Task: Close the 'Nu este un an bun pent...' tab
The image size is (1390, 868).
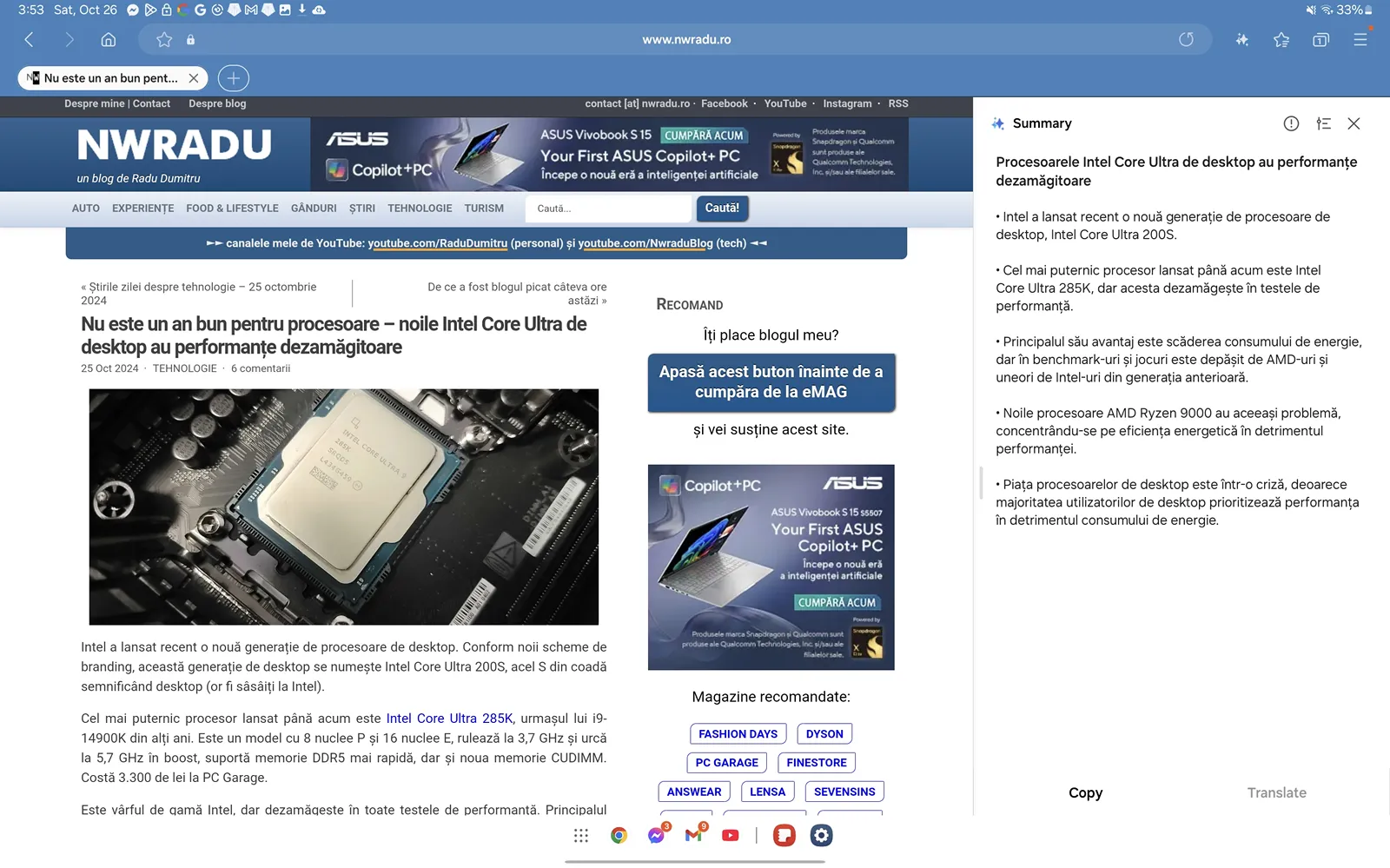Action: coord(194,78)
